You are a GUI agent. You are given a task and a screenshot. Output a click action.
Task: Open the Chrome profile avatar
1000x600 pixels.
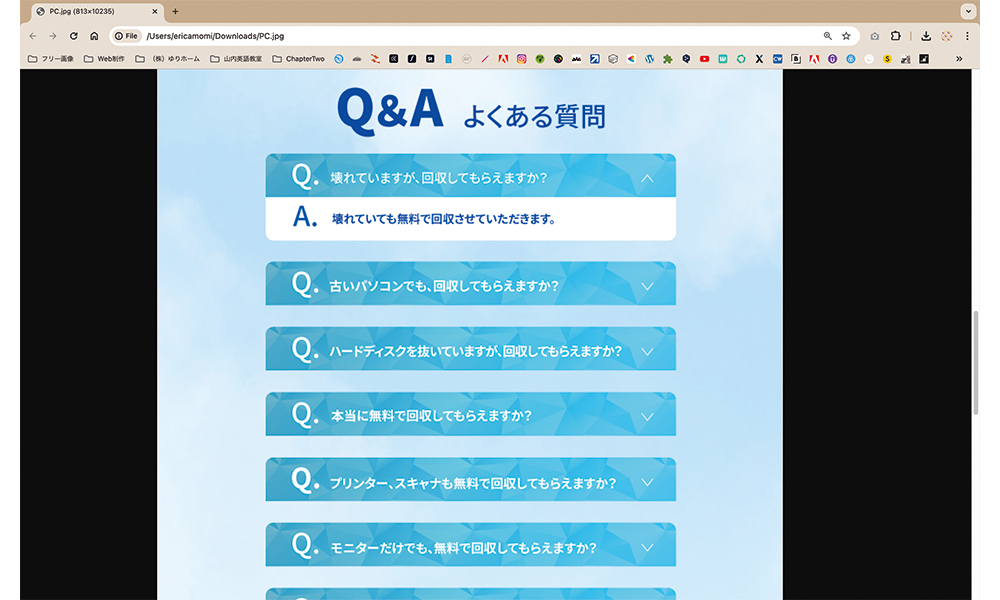946,36
